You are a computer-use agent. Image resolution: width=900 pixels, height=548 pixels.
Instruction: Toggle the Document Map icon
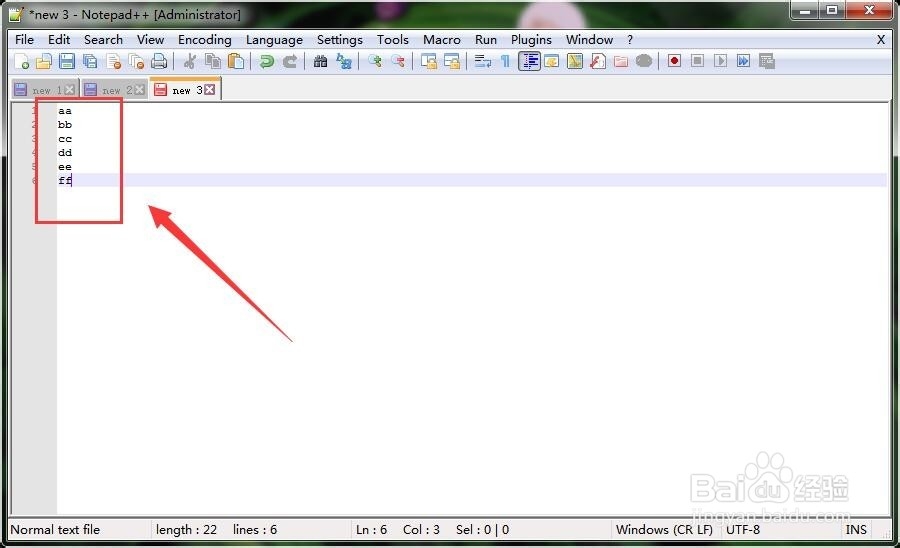coord(575,61)
